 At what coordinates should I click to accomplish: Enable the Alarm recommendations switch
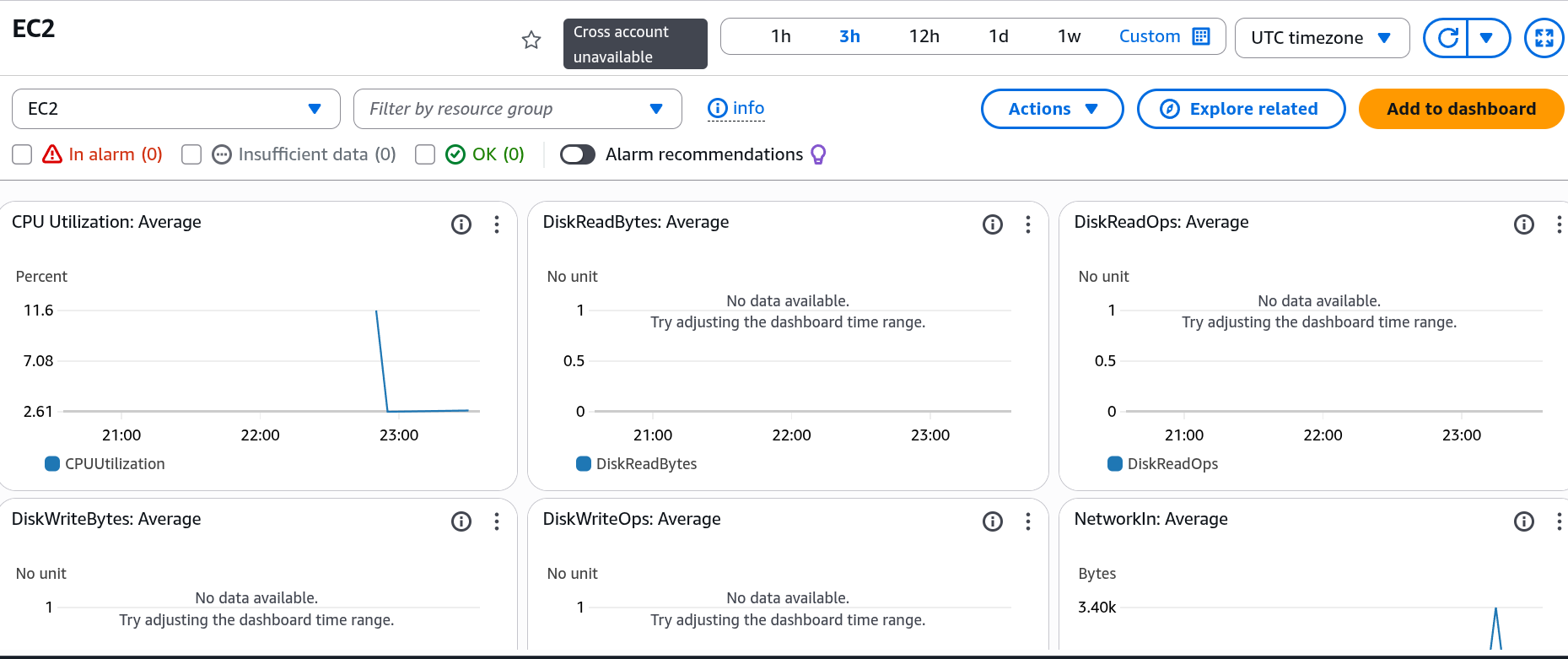(x=578, y=154)
